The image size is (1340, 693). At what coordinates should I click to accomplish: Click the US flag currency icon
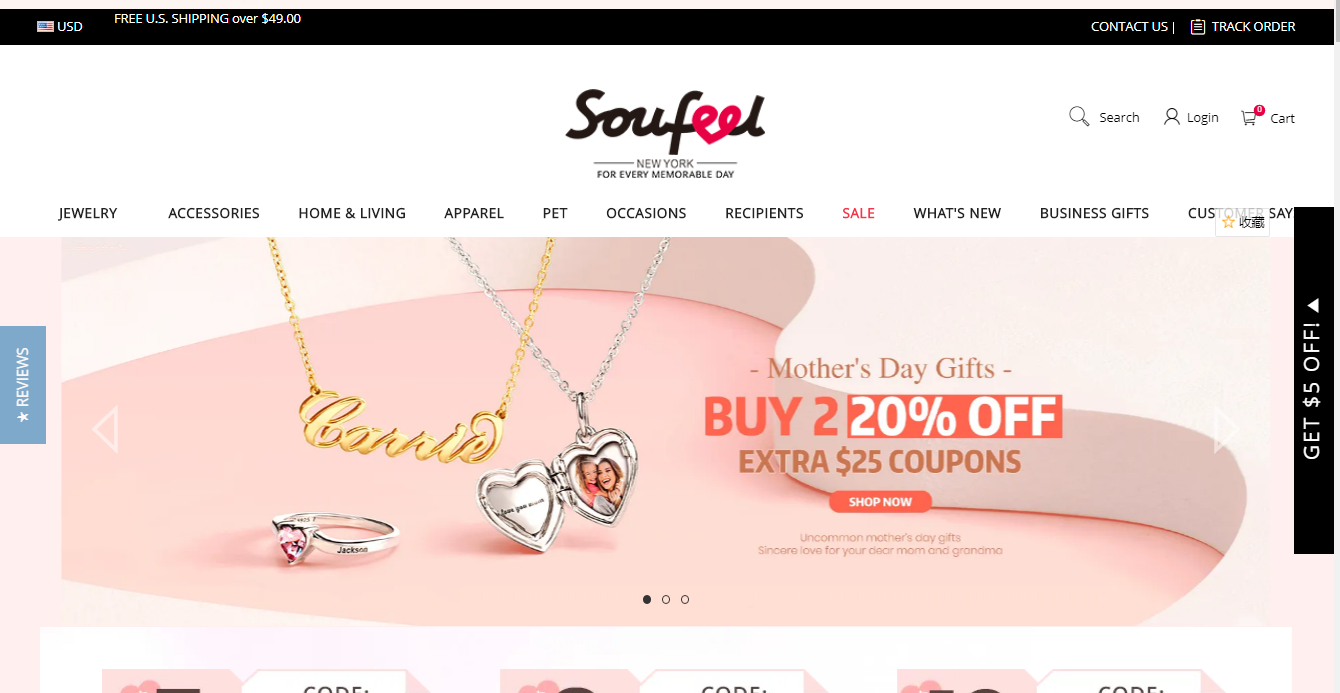[45, 27]
